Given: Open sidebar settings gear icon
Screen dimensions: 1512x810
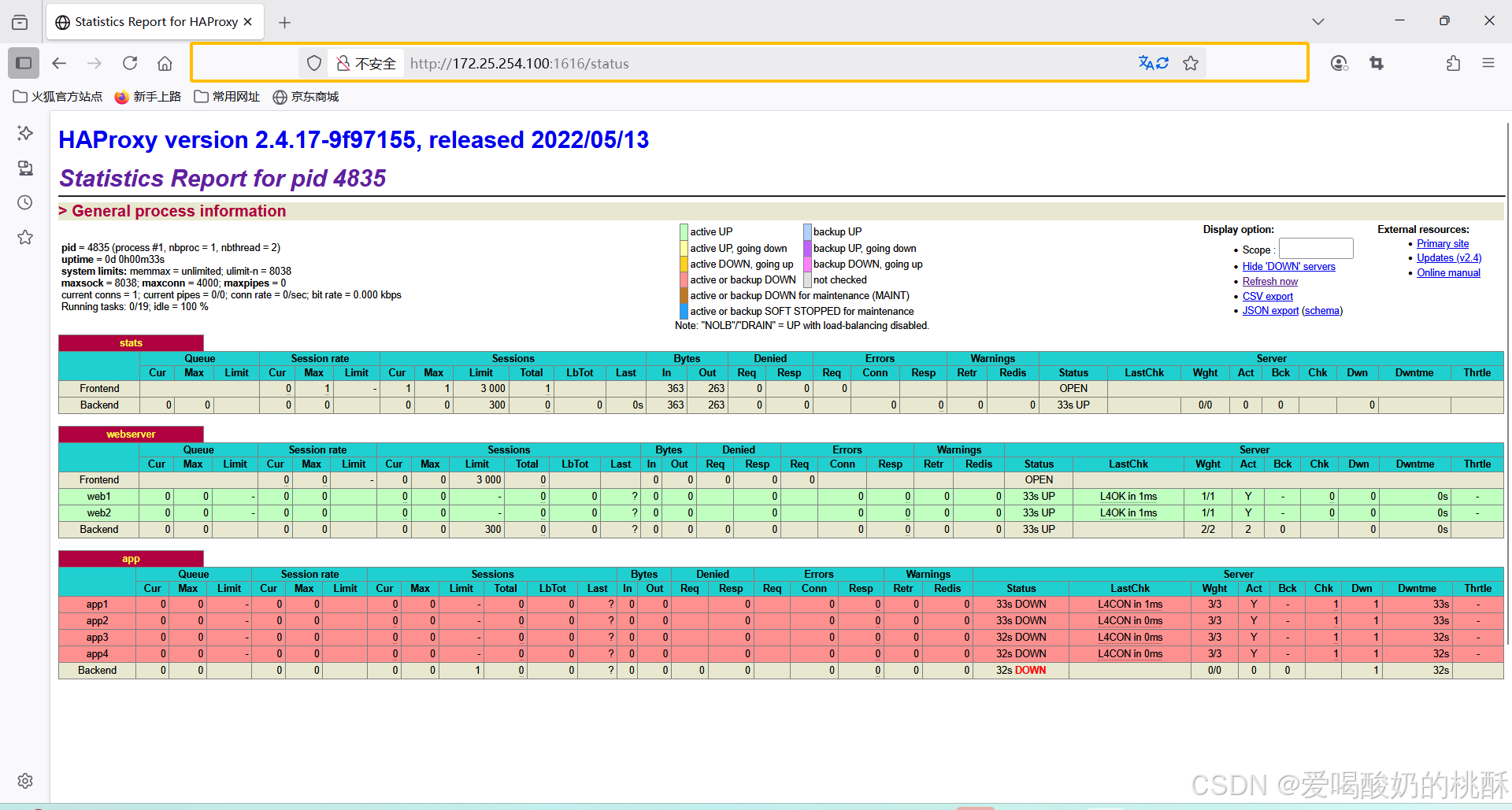Looking at the screenshot, I should pos(25,781).
